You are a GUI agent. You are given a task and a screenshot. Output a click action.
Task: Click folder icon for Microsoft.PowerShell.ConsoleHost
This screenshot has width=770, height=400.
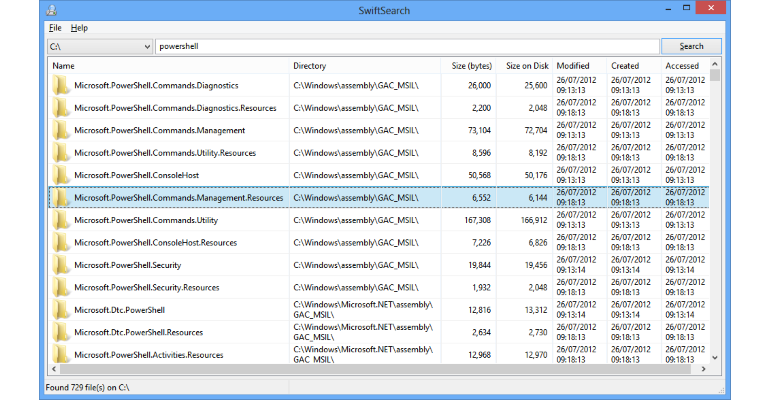[60, 175]
